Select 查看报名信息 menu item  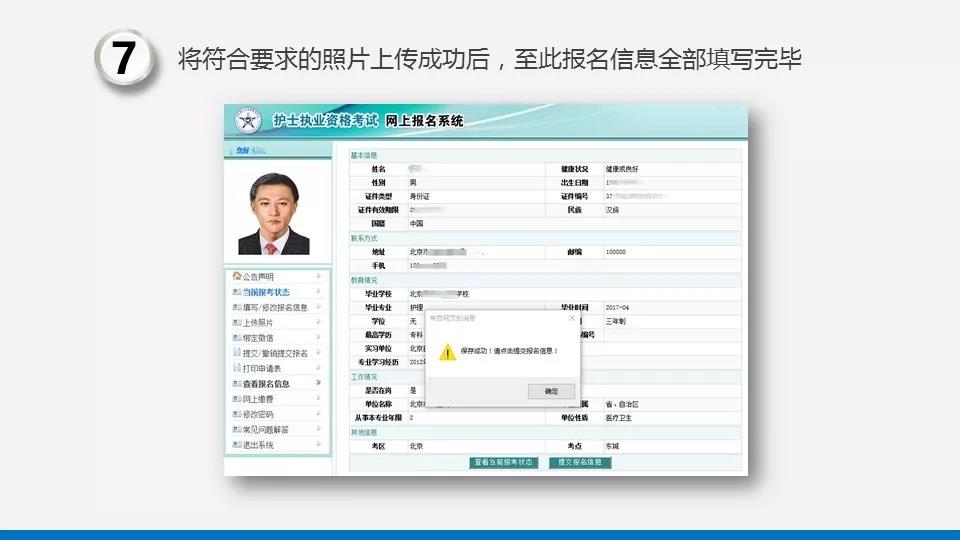(266, 383)
